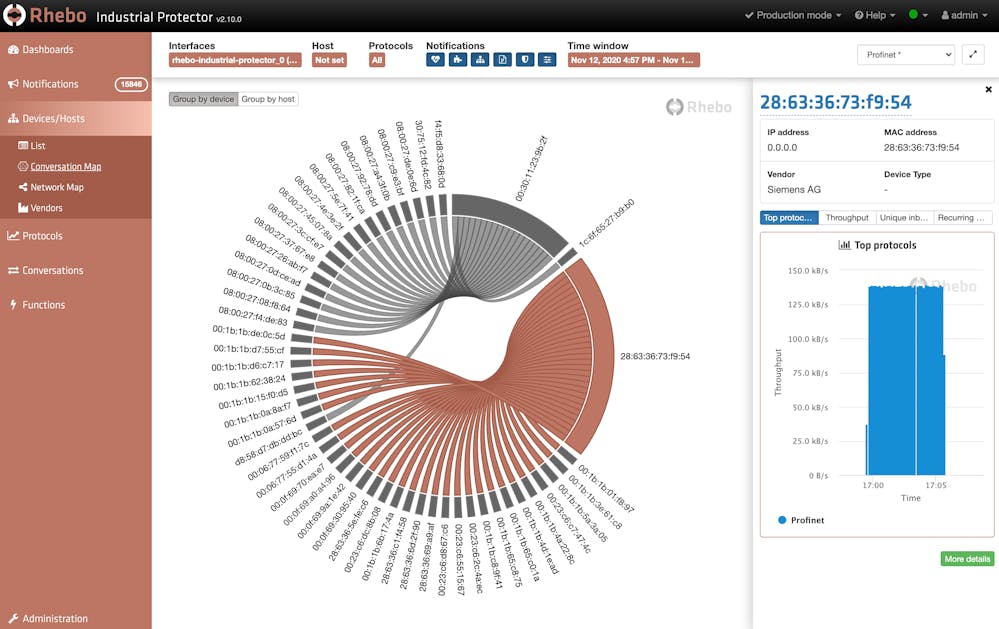This screenshot has width=999, height=629.
Task: Switch to the Throughput tab
Action: point(847,218)
